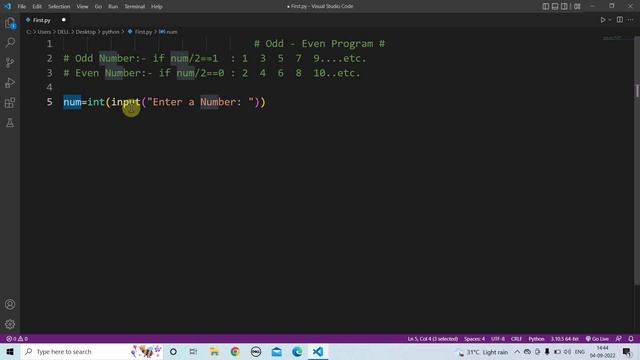Screen dimensions: 640x360
Task: Click line number 4 in the gutter
Action: (x=49, y=87)
